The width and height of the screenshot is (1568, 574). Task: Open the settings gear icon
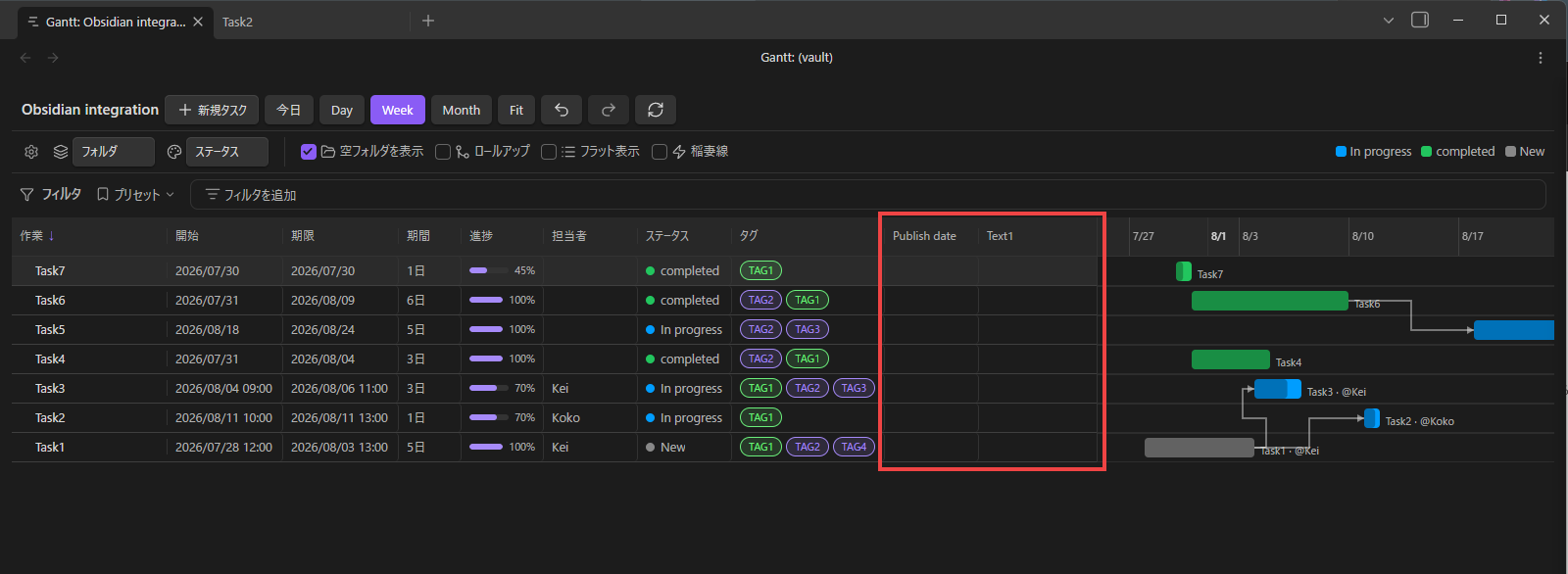click(x=31, y=152)
